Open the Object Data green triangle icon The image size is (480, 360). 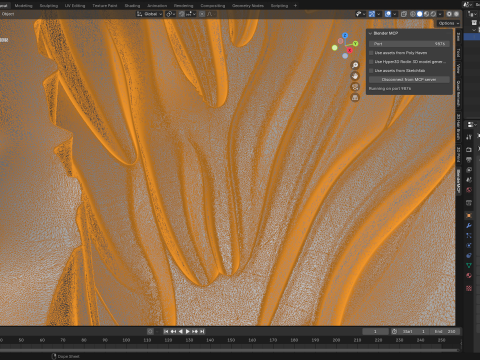(469, 266)
